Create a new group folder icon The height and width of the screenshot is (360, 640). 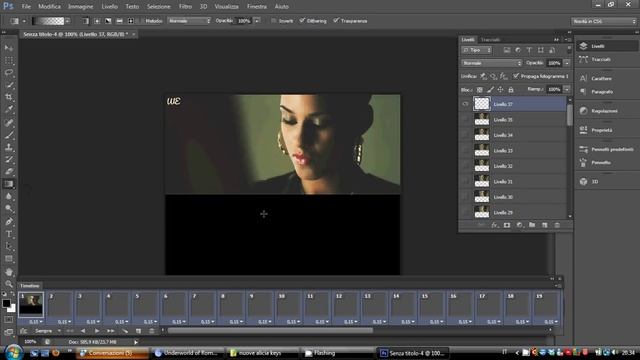tap(532, 225)
